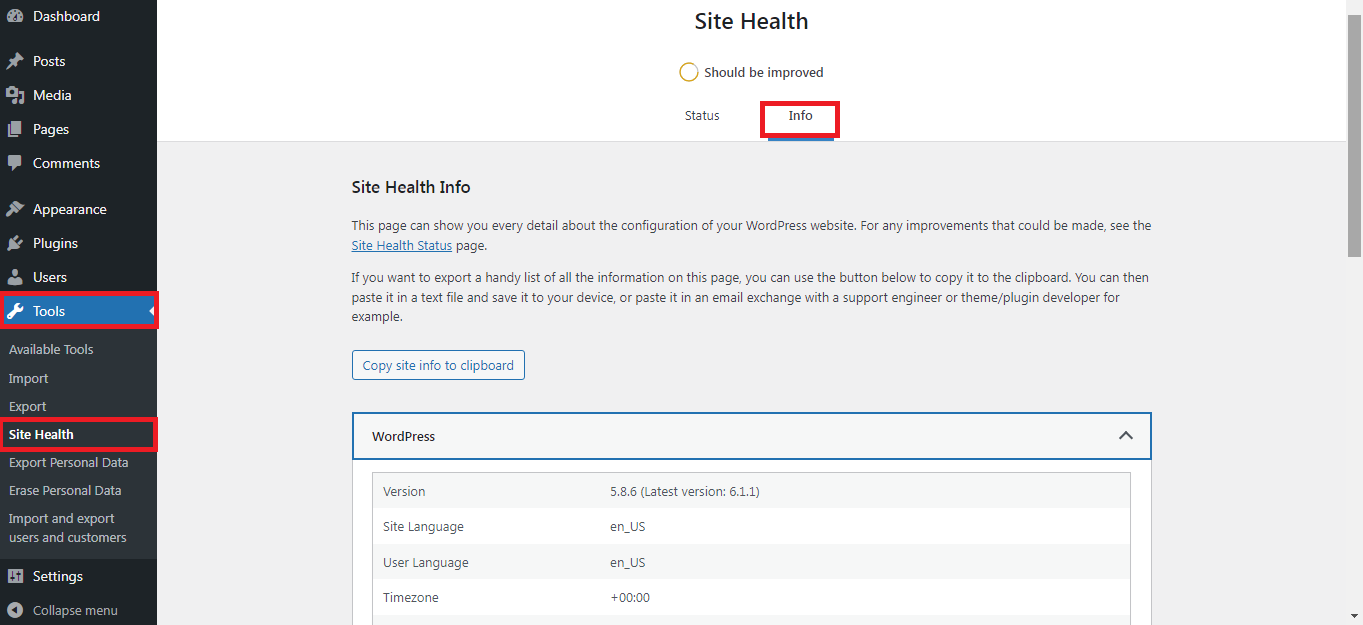1363x625 pixels.
Task: Follow the Site Health Status link
Action: pyautogui.click(x=402, y=245)
